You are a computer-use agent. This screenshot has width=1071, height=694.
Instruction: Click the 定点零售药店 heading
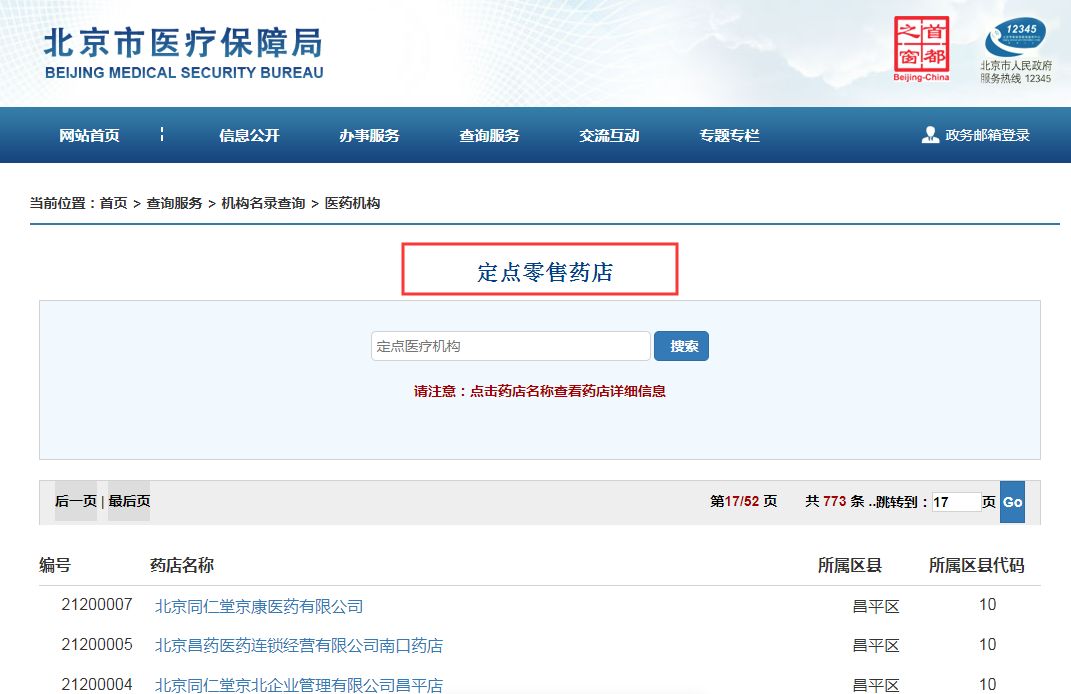(544, 272)
